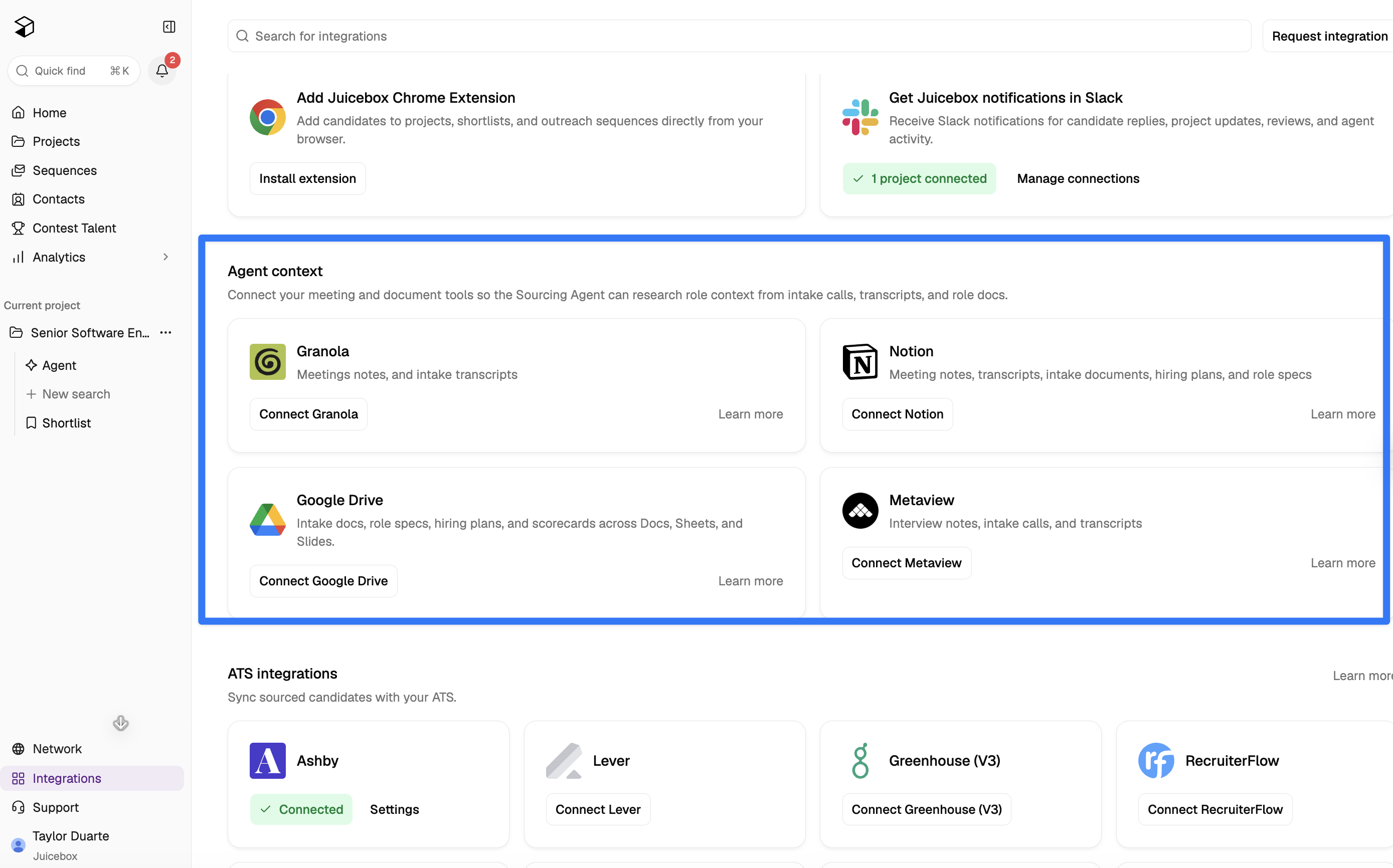Click the Google Drive logo
The image size is (1393, 868).
268,520
